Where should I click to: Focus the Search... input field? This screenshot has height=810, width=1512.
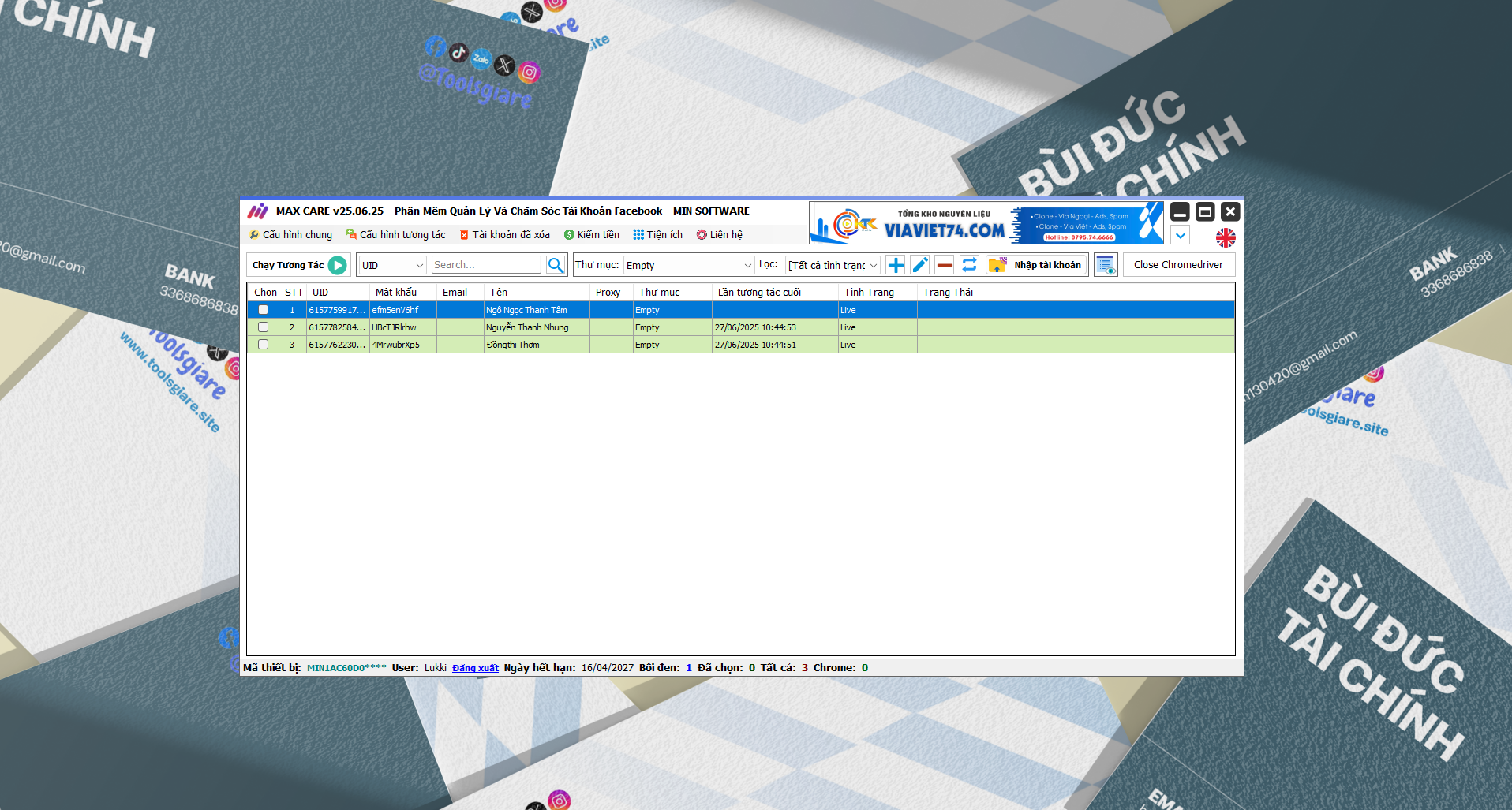[486, 265]
